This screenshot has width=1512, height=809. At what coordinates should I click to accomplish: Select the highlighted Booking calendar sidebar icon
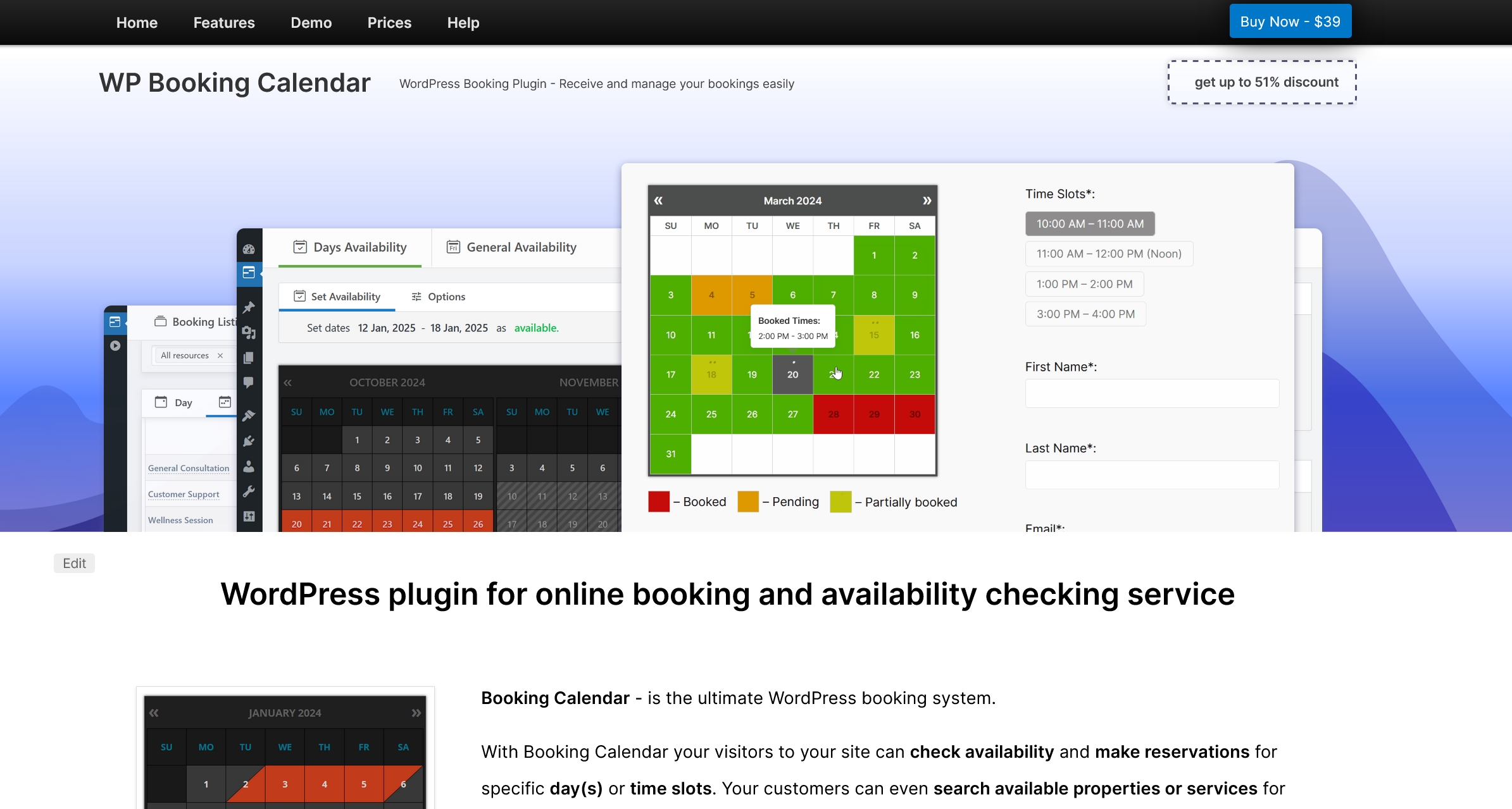pyautogui.click(x=249, y=273)
